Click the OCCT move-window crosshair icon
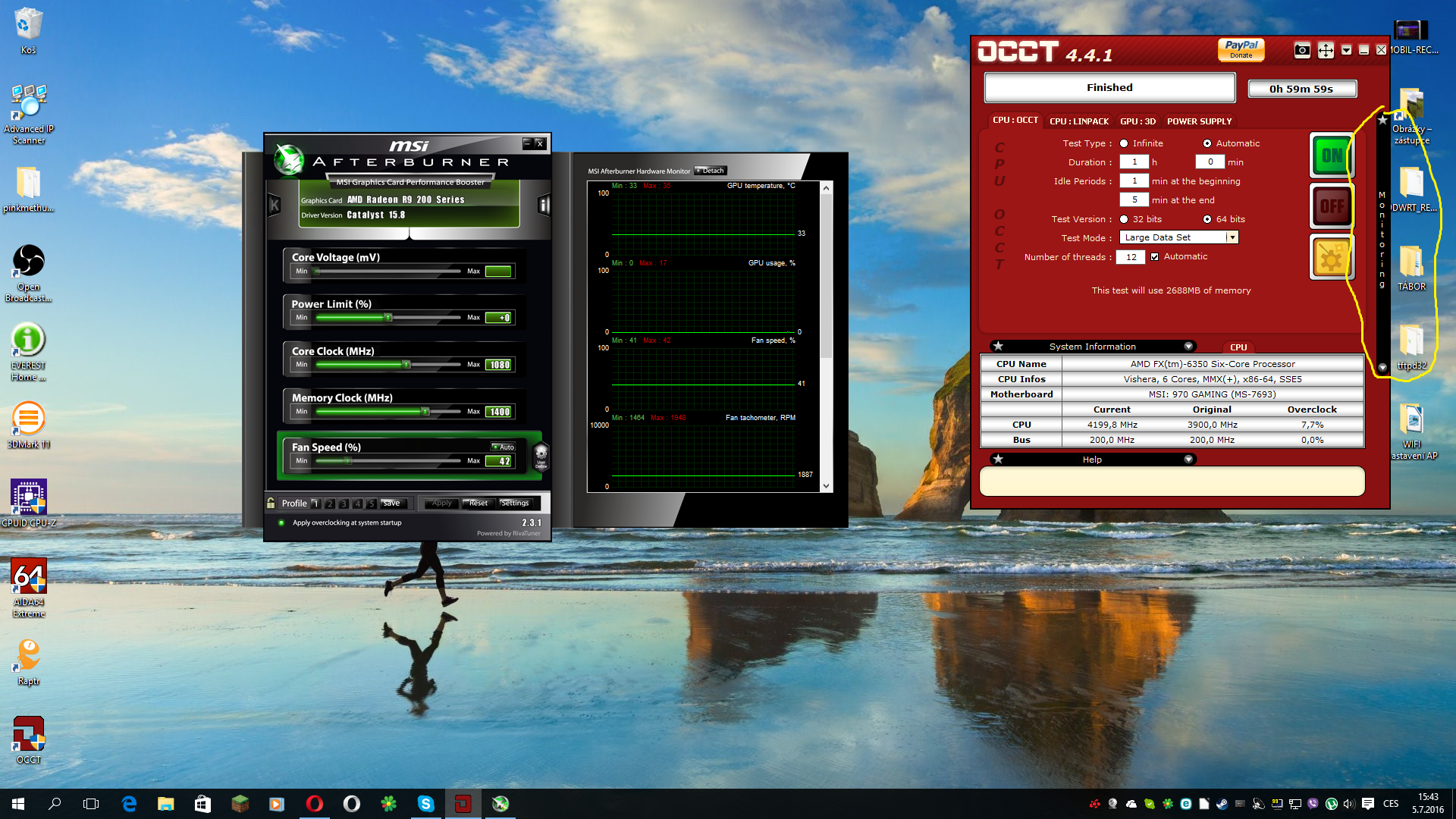 click(x=1325, y=50)
